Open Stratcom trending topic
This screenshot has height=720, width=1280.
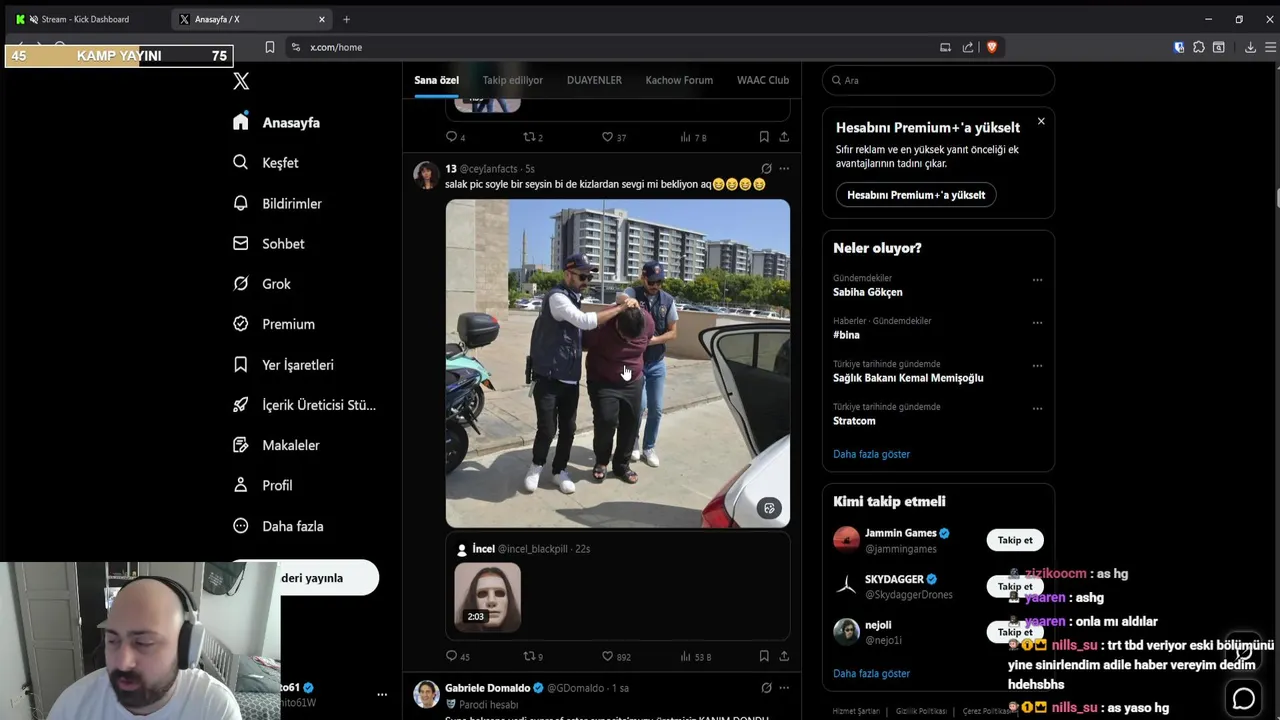[854, 421]
